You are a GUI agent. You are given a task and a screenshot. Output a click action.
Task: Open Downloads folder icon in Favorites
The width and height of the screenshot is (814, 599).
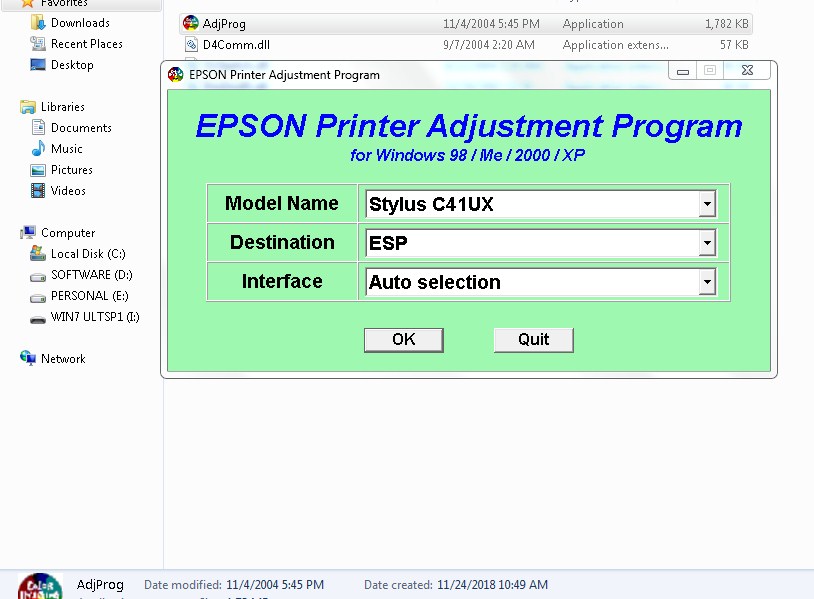point(38,23)
